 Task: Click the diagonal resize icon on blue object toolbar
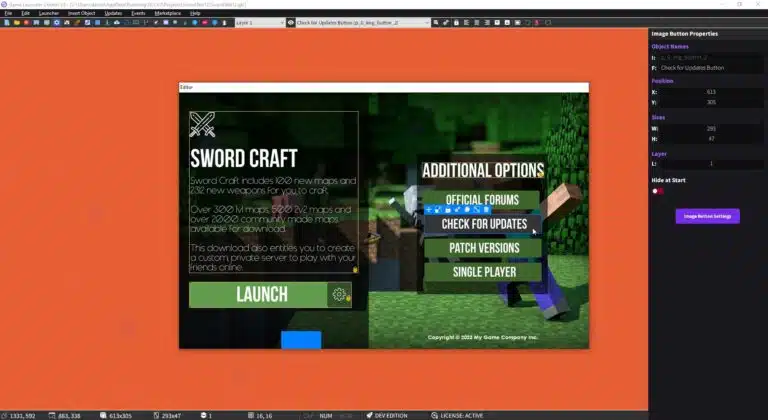pyautogui.click(x=477, y=210)
